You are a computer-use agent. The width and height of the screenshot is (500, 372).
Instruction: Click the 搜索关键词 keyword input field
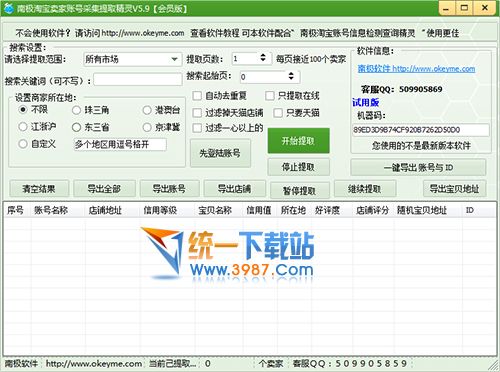[138, 80]
